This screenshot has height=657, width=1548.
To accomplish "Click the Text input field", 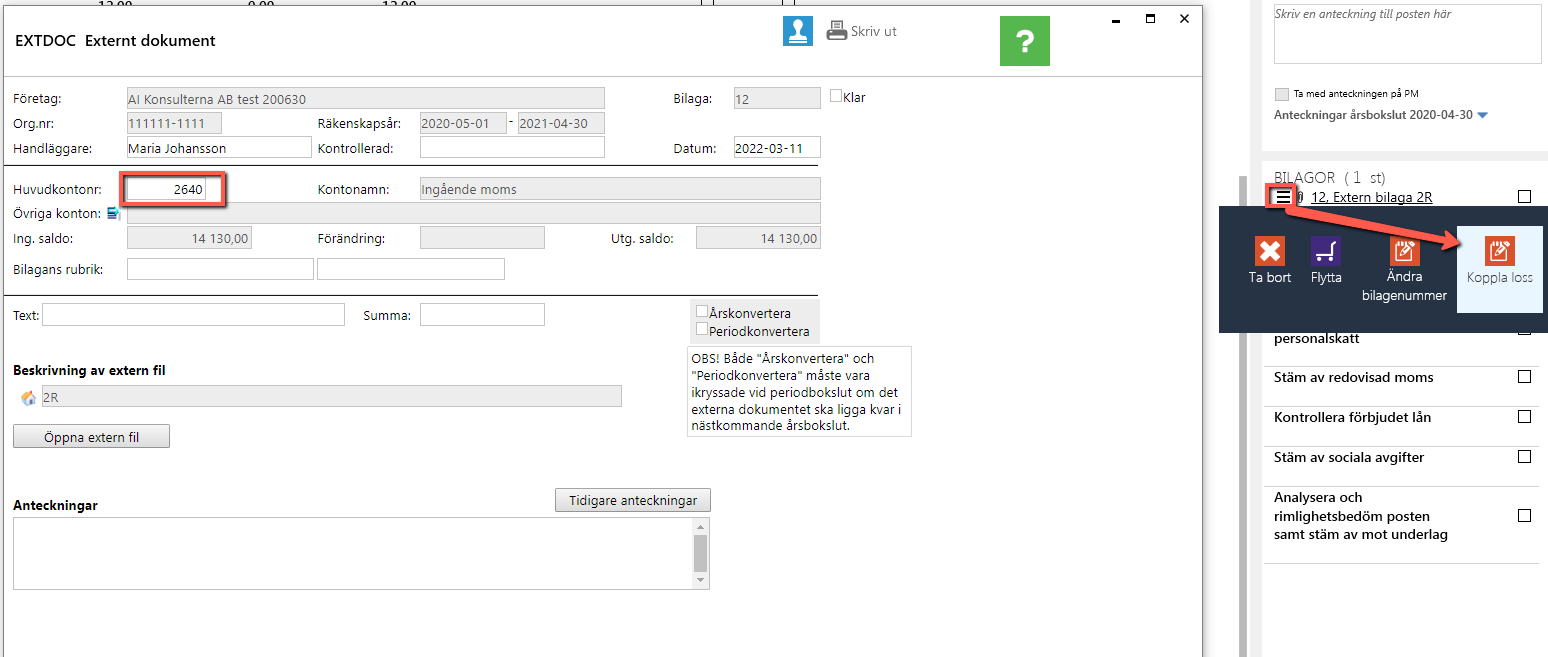I will coord(193,315).
